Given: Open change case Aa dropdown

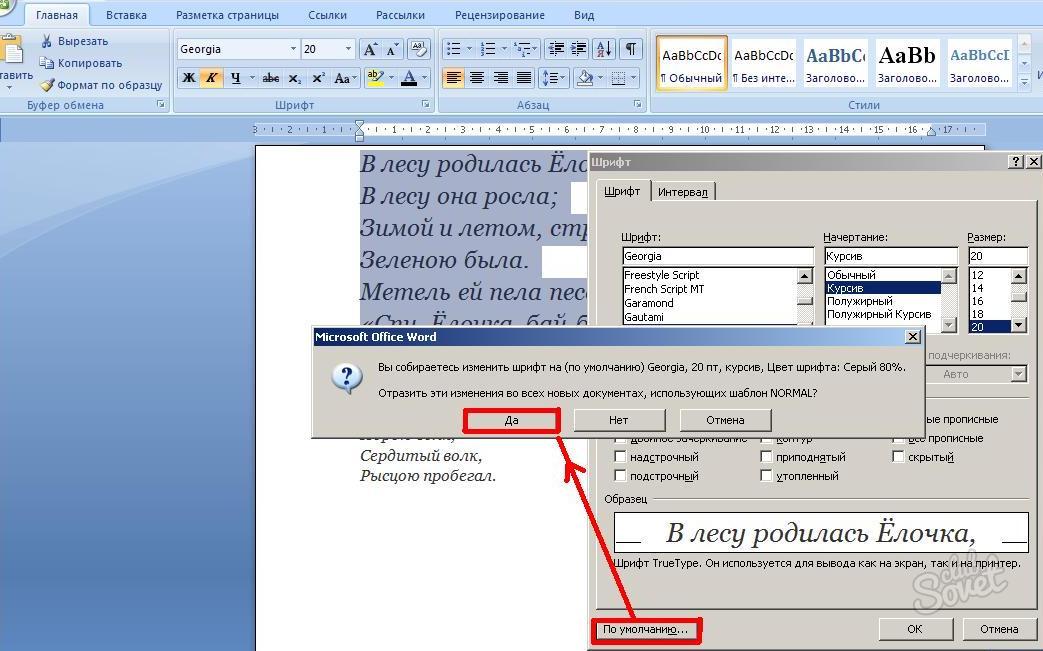Looking at the screenshot, I should click(x=345, y=78).
